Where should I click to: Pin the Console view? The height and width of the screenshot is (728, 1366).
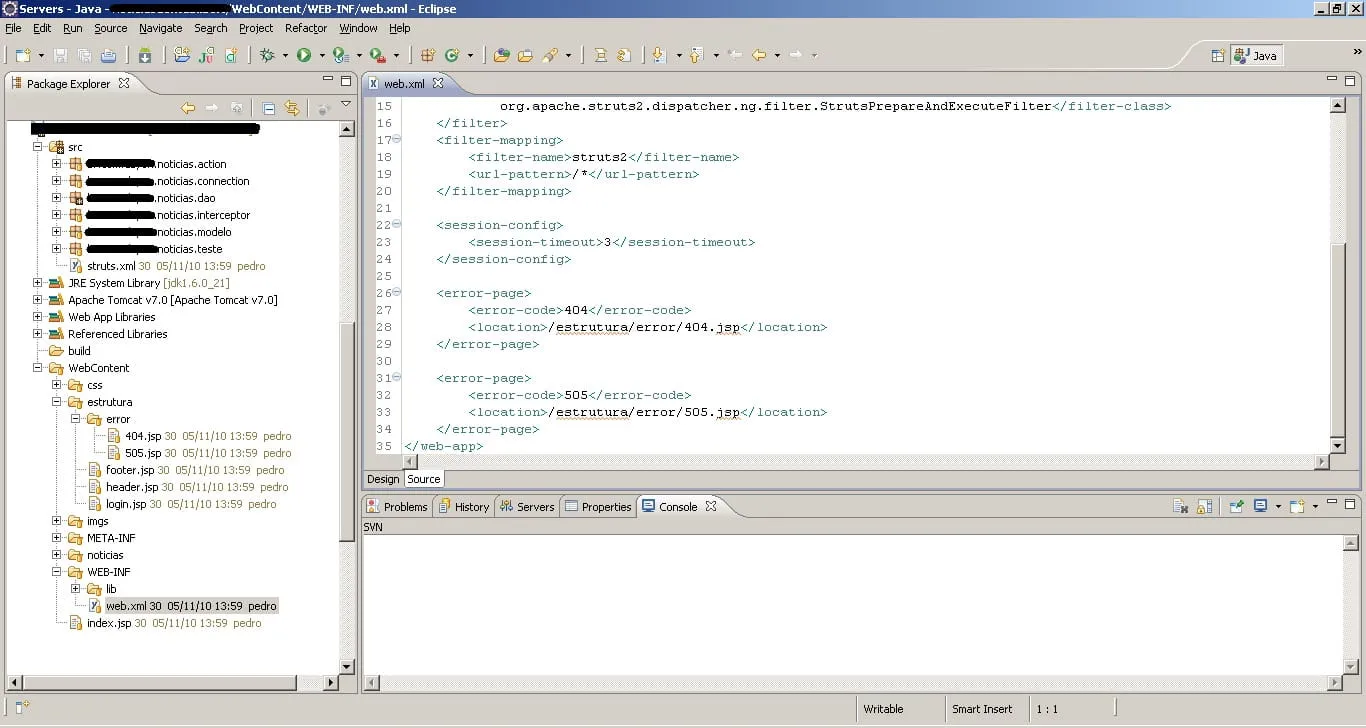click(x=1236, y=507)
